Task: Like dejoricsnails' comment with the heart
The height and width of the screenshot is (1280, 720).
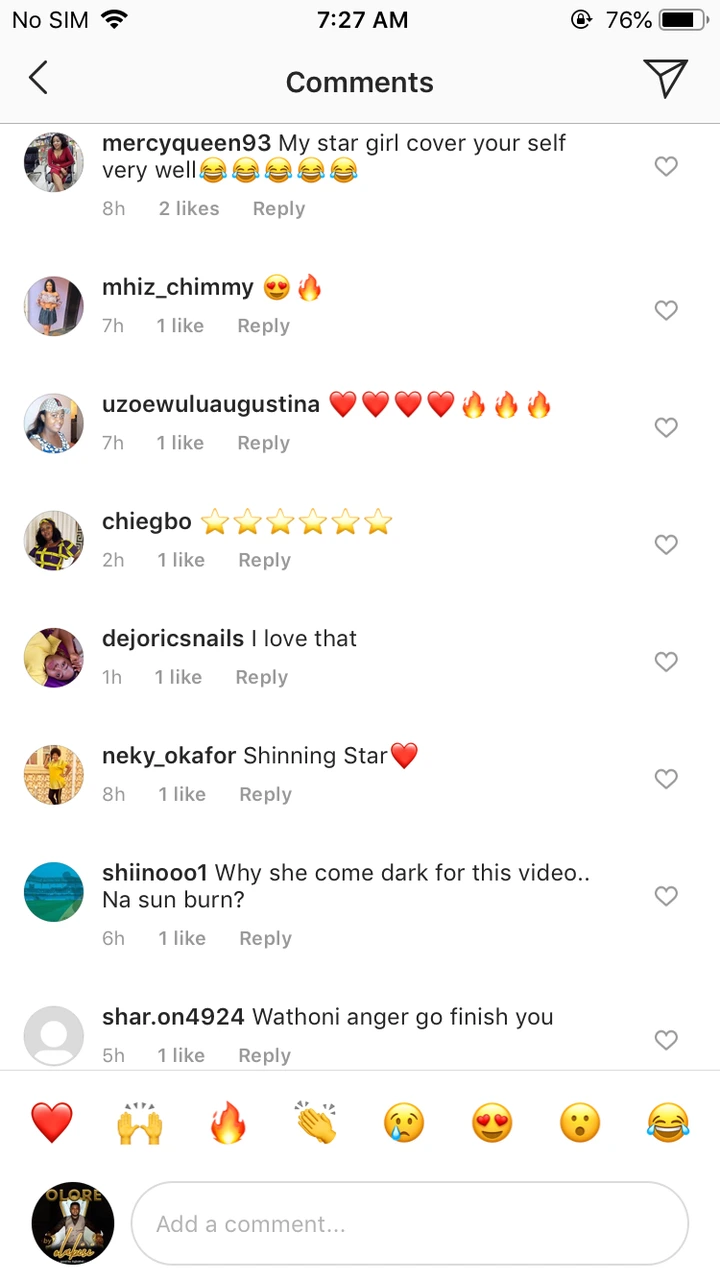Action: pos(666,661)
